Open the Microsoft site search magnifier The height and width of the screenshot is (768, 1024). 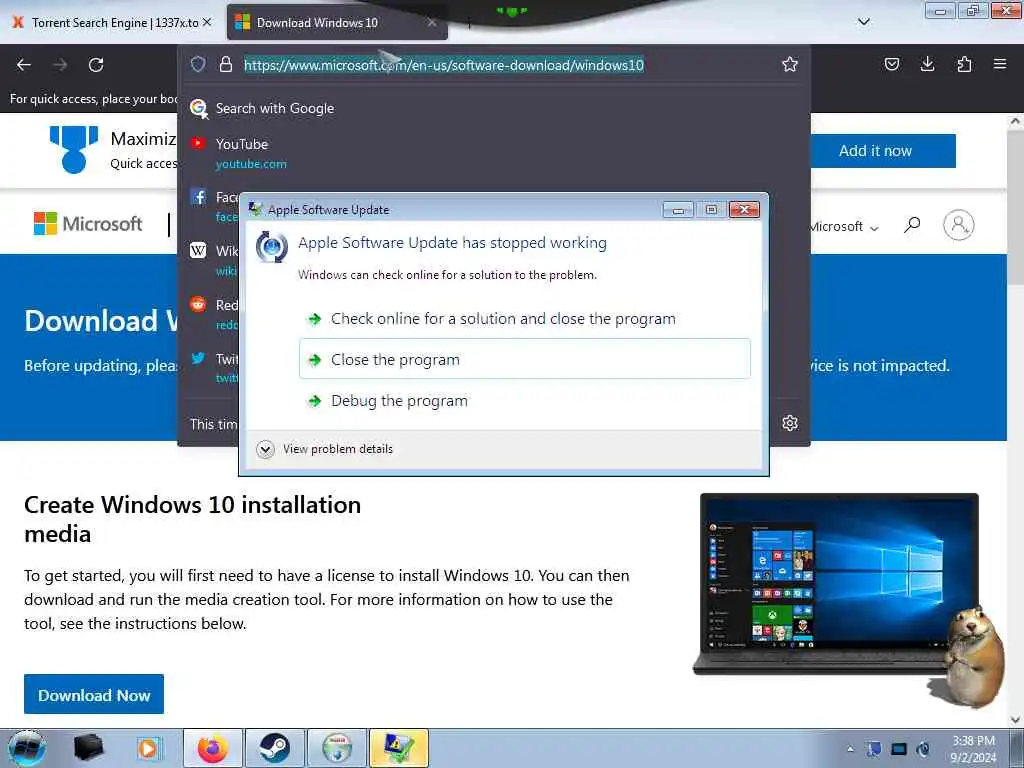912,225
